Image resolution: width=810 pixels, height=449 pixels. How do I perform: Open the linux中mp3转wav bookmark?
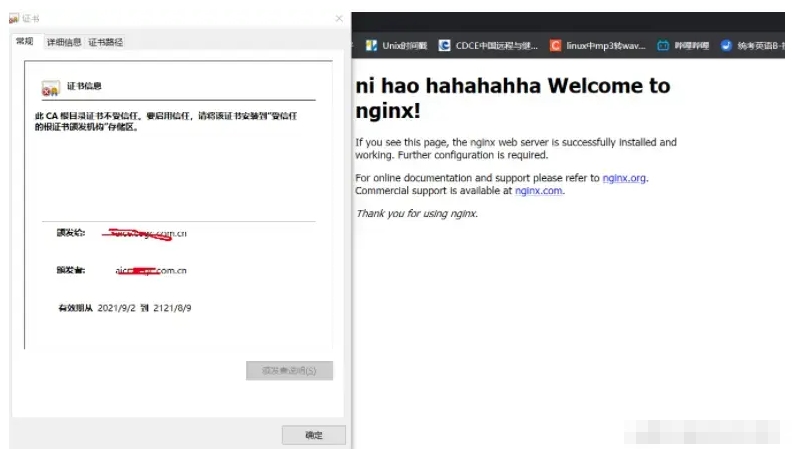598,45
